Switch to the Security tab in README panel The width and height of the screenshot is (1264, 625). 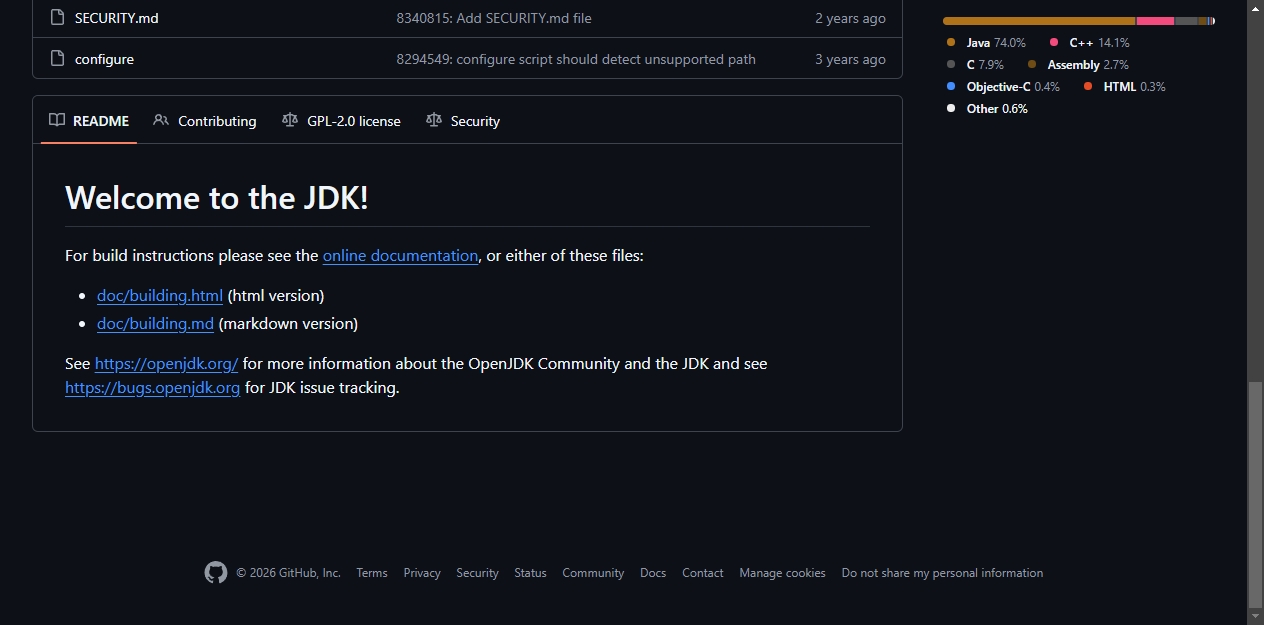pos(463,121)
